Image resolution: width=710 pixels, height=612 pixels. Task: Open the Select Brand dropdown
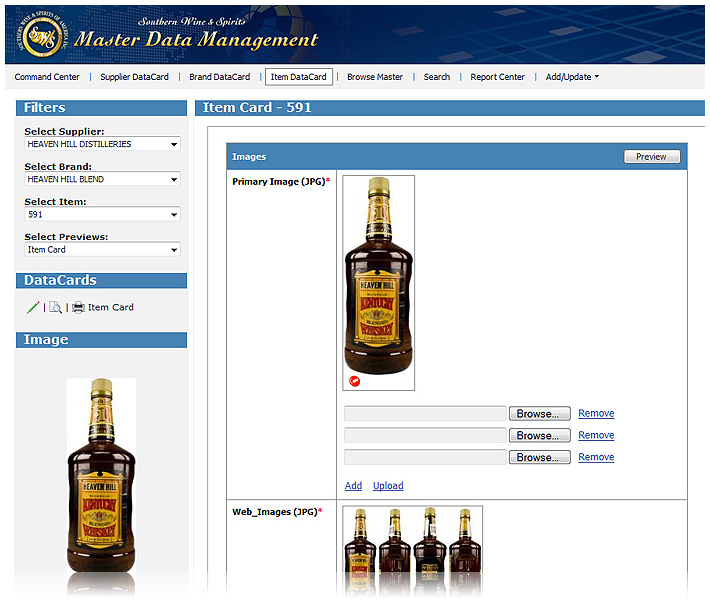tap(102, 179)
